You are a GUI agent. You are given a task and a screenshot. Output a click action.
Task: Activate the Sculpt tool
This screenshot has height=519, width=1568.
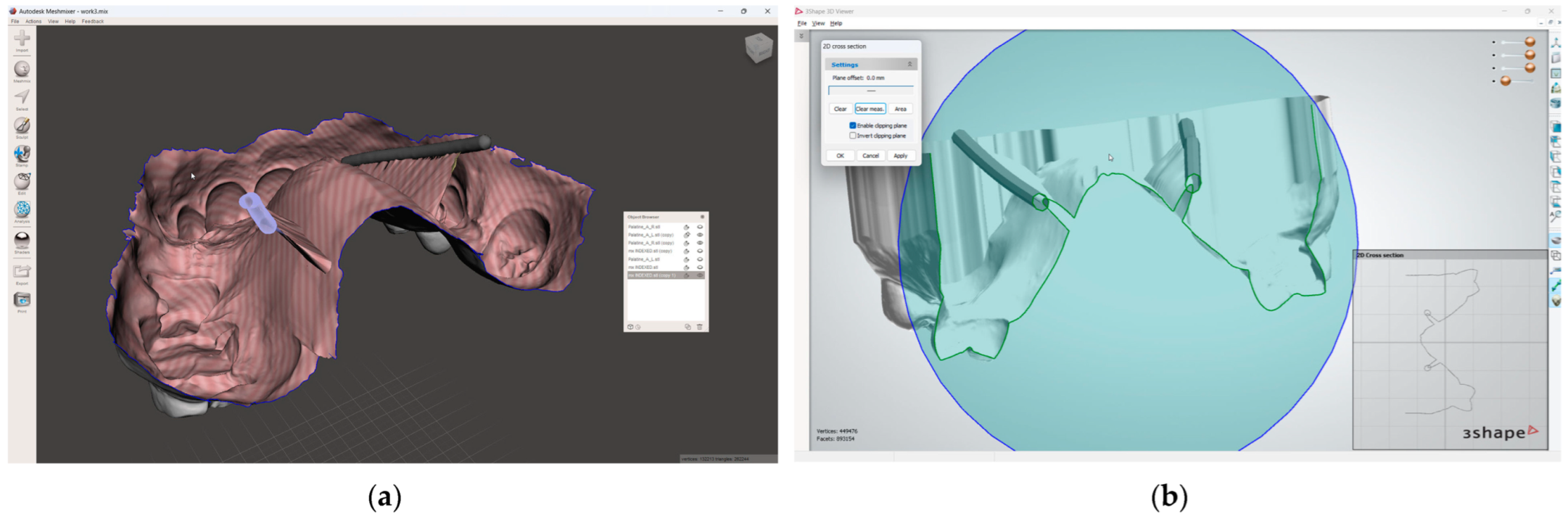click(22, 126)
